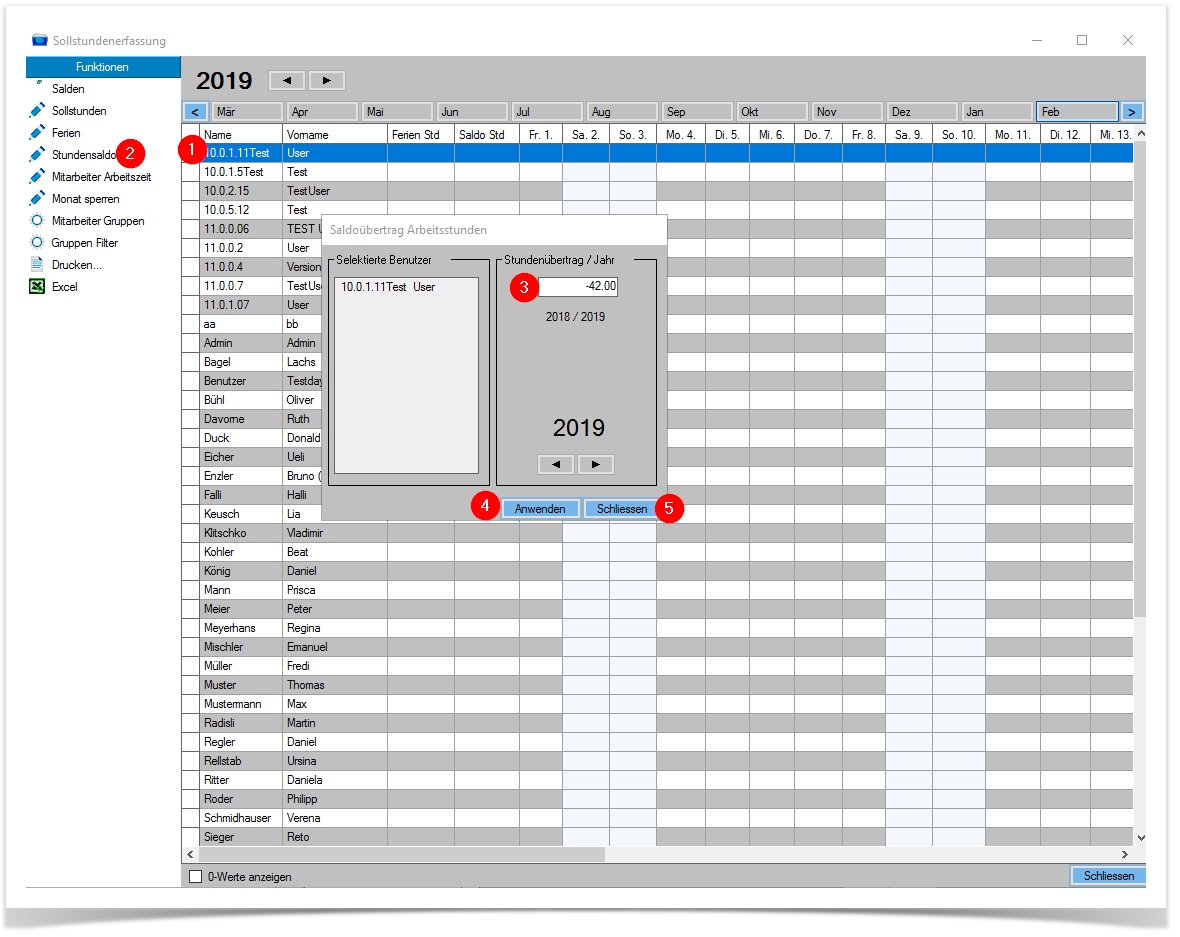
Task: Click the horizontal scrollbar thumb under the table
Action: [402, 855]
